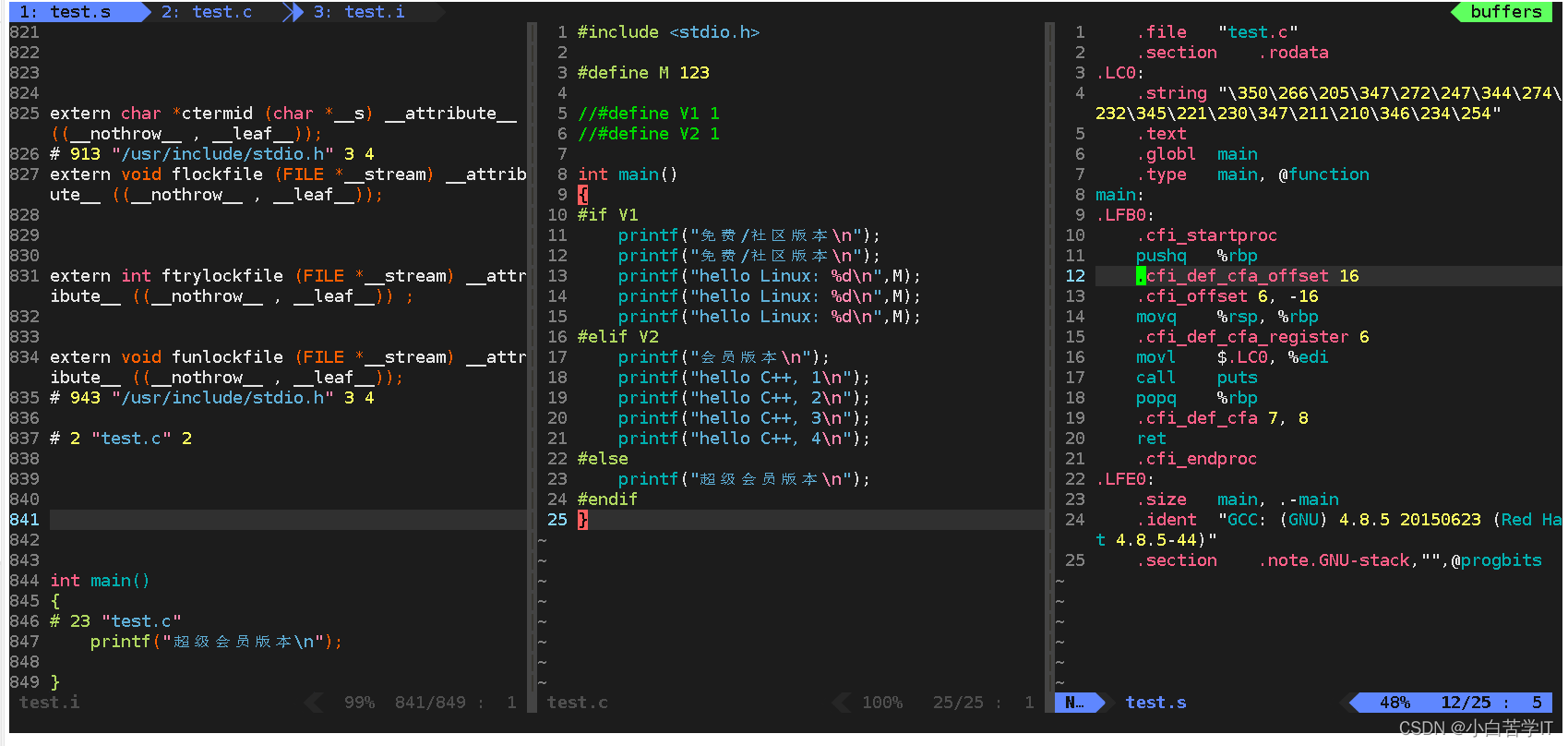Click the .cfi_endproc directive
Image resolution: width=1568 pixels, height=746 pixels.
pos(1197,459)
